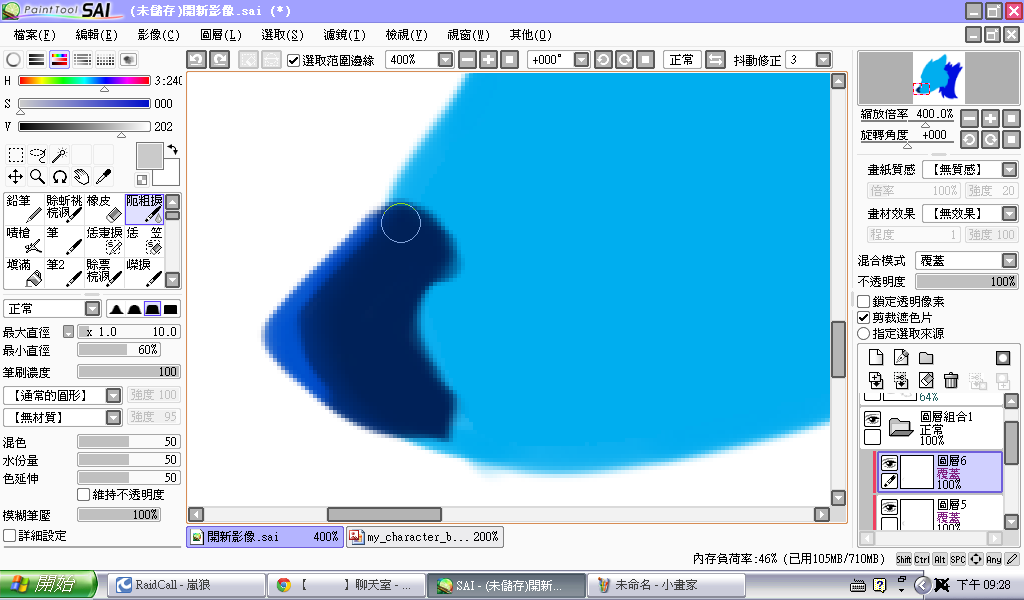This screenshot has width=1024, height=600.
Task: Click the undo arrow in toolbar
Action: coord(197,59)
